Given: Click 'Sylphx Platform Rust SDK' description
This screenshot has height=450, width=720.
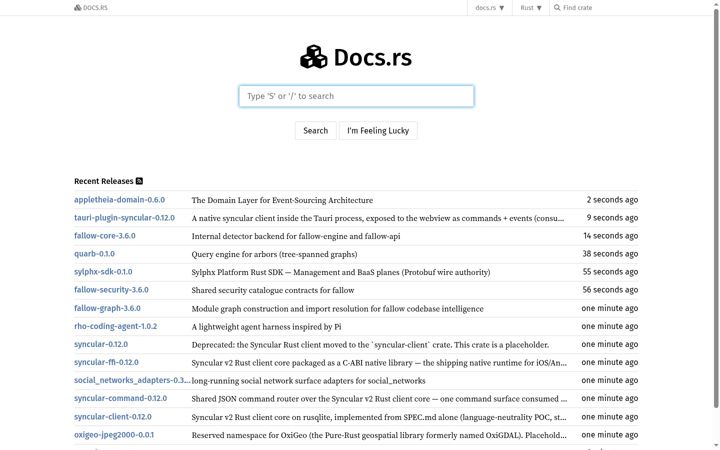Looking at the screenshot, I should click(341, 272).
